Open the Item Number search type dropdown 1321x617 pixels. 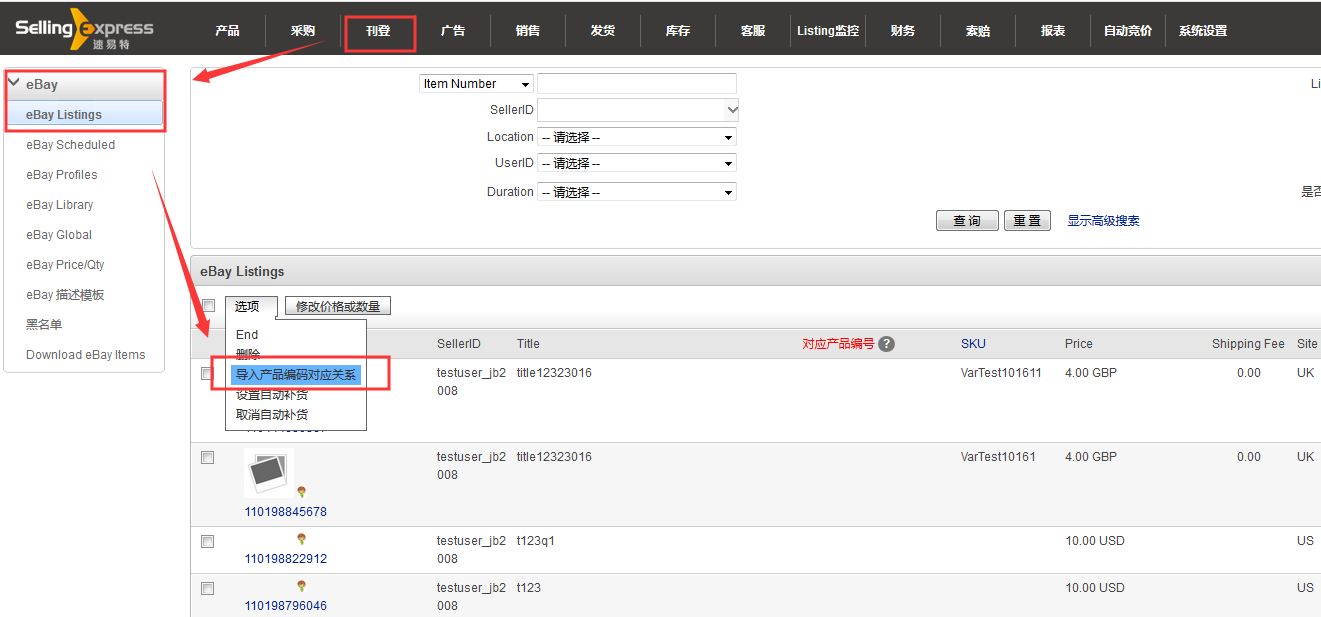coord(476,84)
